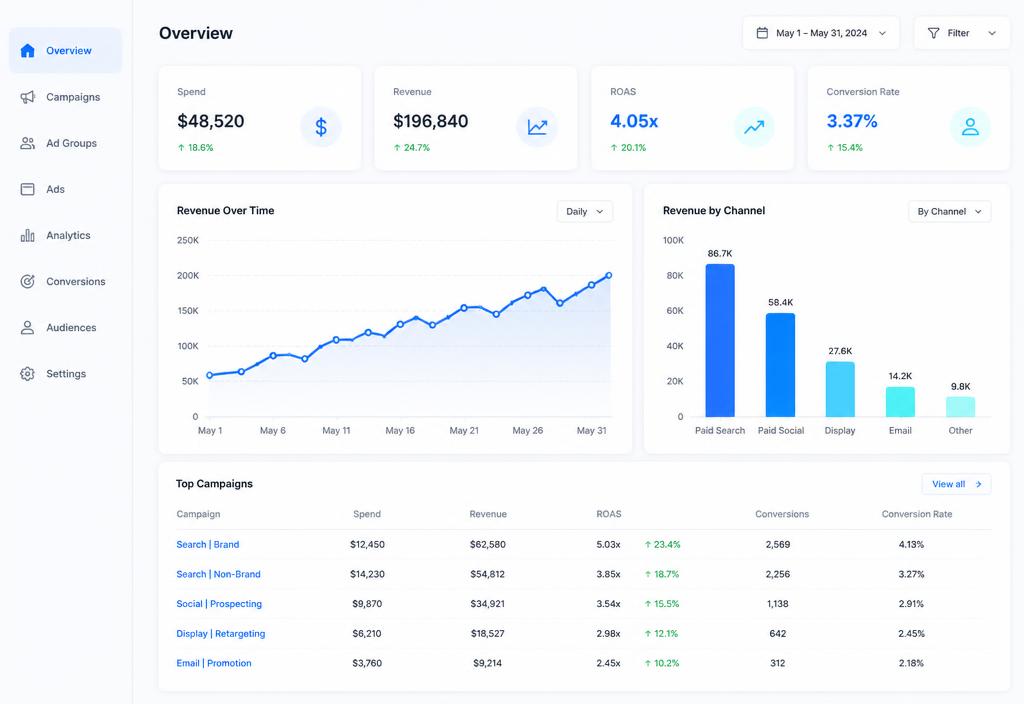Click the May 1 data point on line chart
Viewport: 1024px width, 704px height.
[210, 376]
